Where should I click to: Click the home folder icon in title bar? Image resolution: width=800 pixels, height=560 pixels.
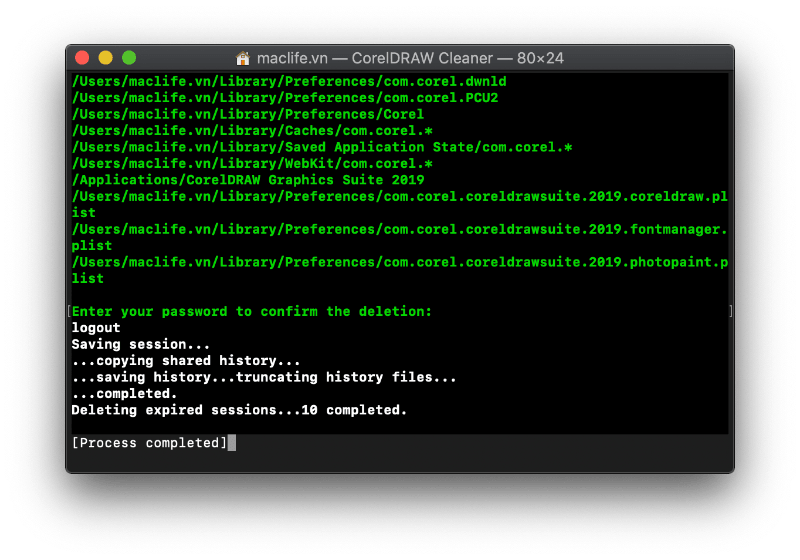point(243,58)
